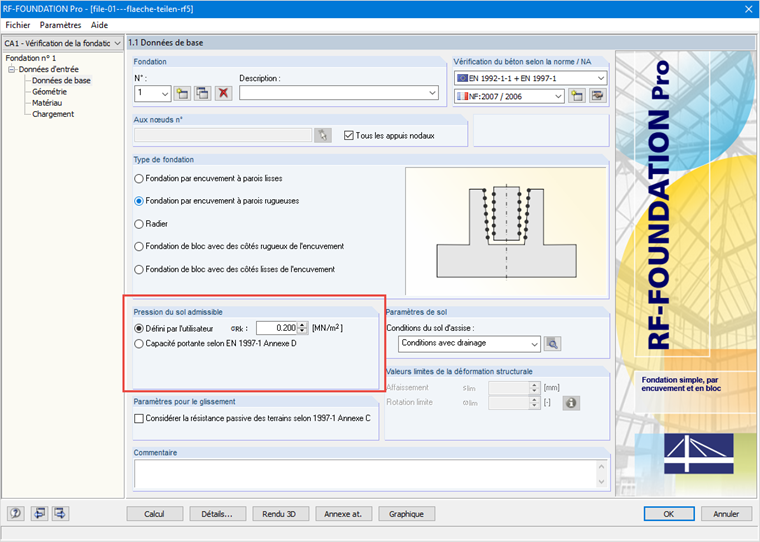Close the RF-FOUNDATION Pro window

click(748, 9)
